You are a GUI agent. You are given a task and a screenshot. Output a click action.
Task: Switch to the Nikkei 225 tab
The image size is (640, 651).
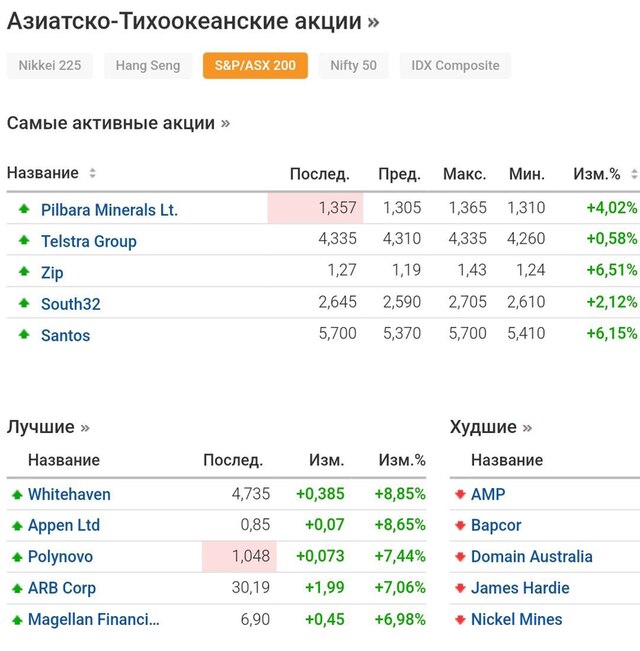[50, 66]
